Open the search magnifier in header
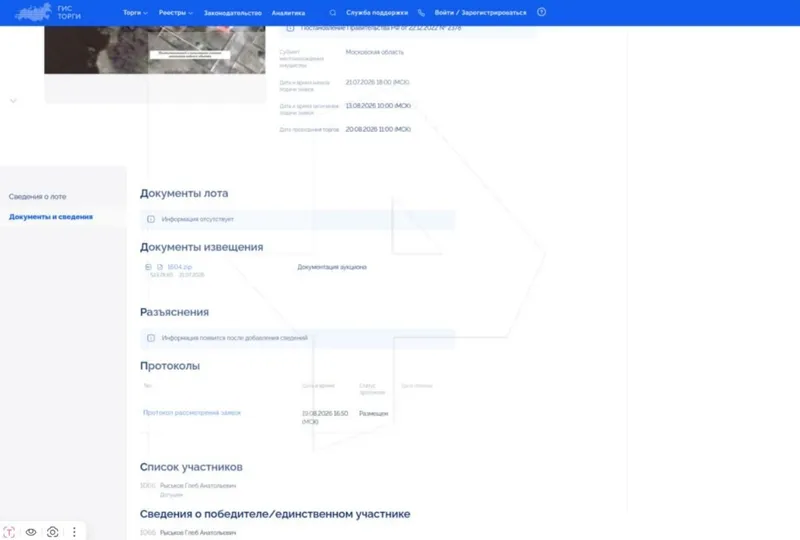The width and height of the screenshot is (800, 540). [x=333, y=13]
